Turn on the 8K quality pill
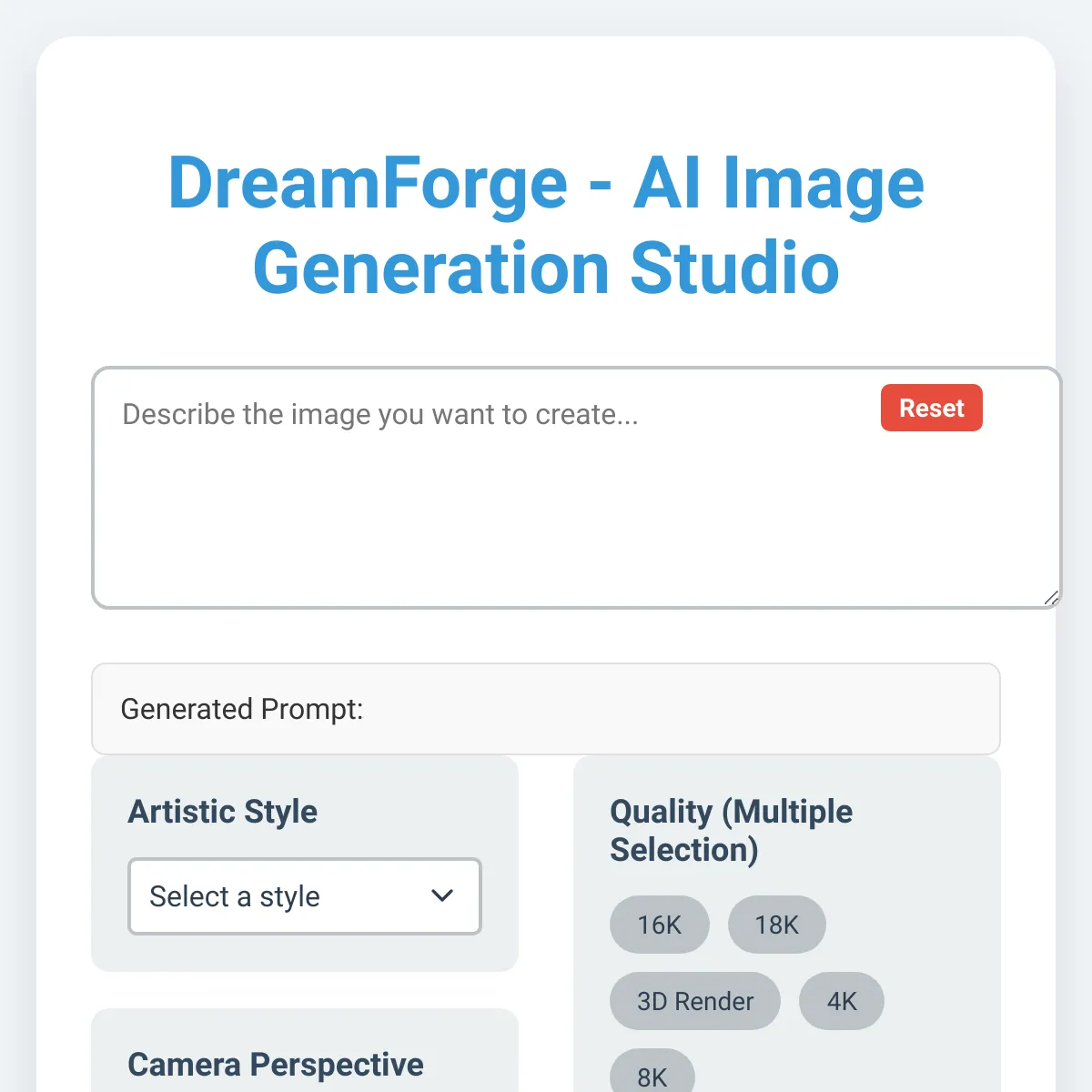Screen dimensions: 1092x1092 [652, 1078]
